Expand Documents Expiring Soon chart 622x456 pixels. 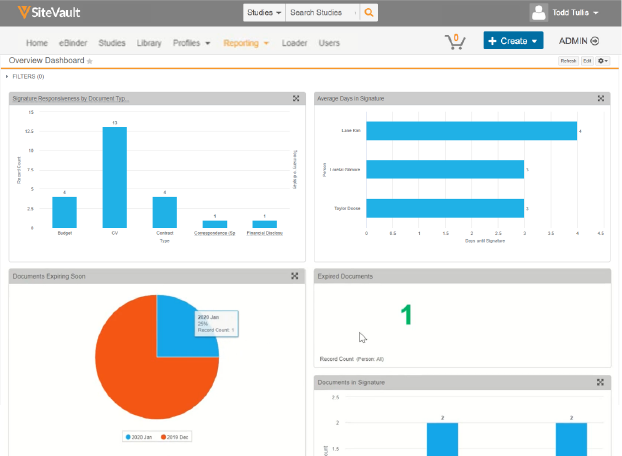pos(295,276)
